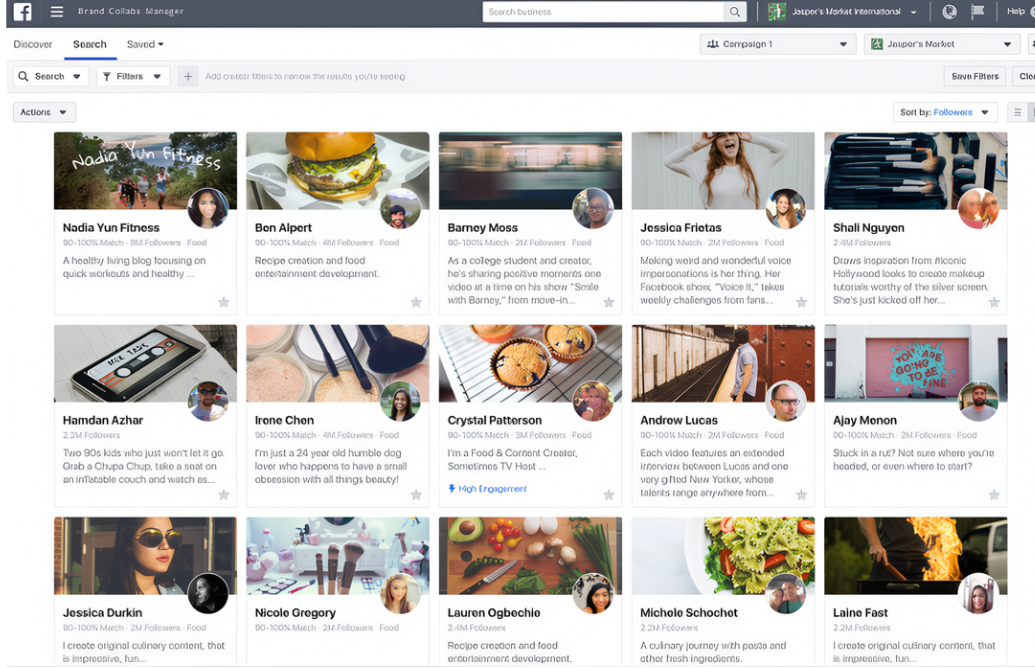
Task: Click the High Engagement link
Action: 488,489
